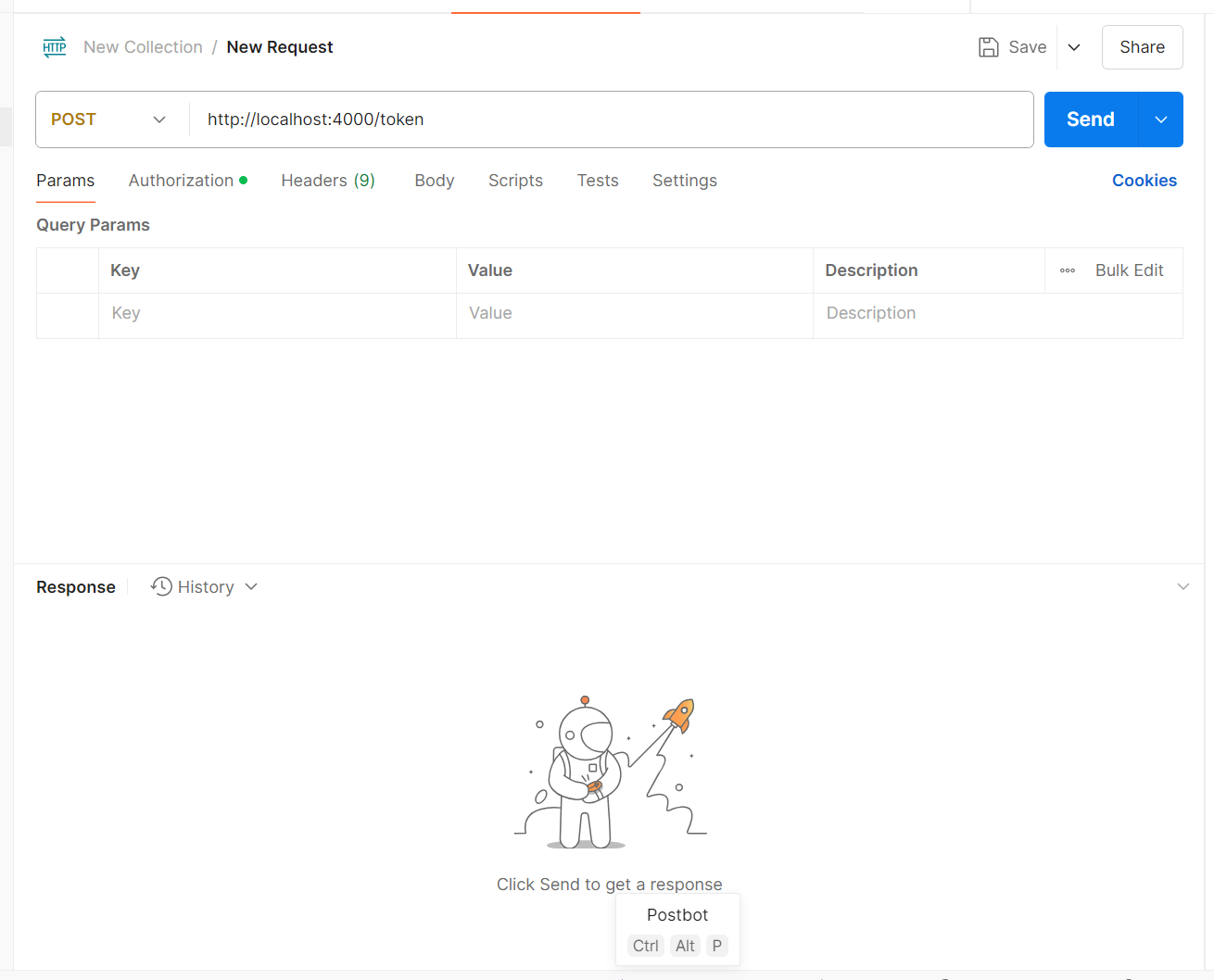The height and width of the screenshot is (980, 1214).
Task: Open the Headers (9) tab
Action: pyautogui.click(x=328, y=181)
